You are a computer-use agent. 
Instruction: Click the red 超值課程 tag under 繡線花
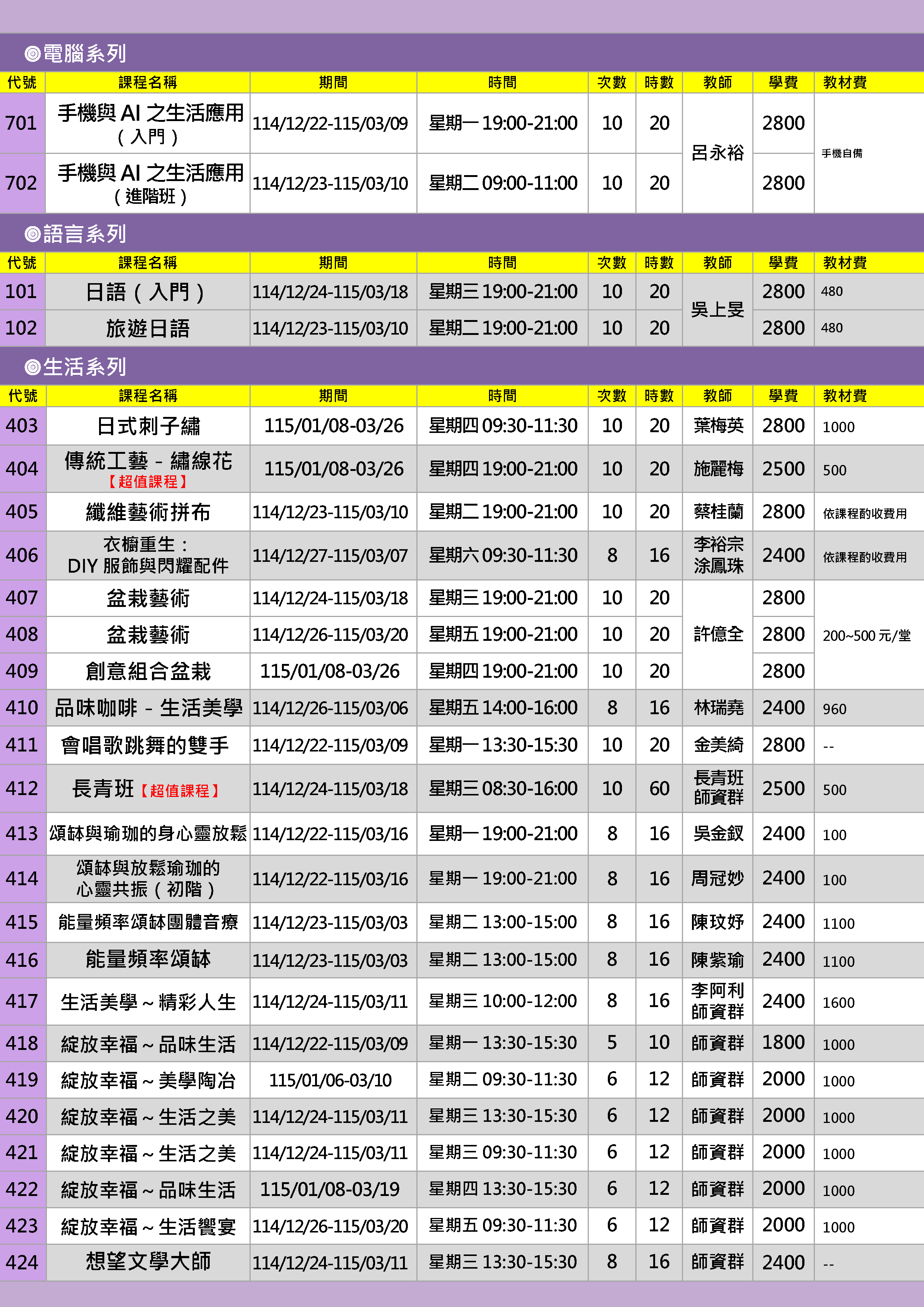[147, 482]
